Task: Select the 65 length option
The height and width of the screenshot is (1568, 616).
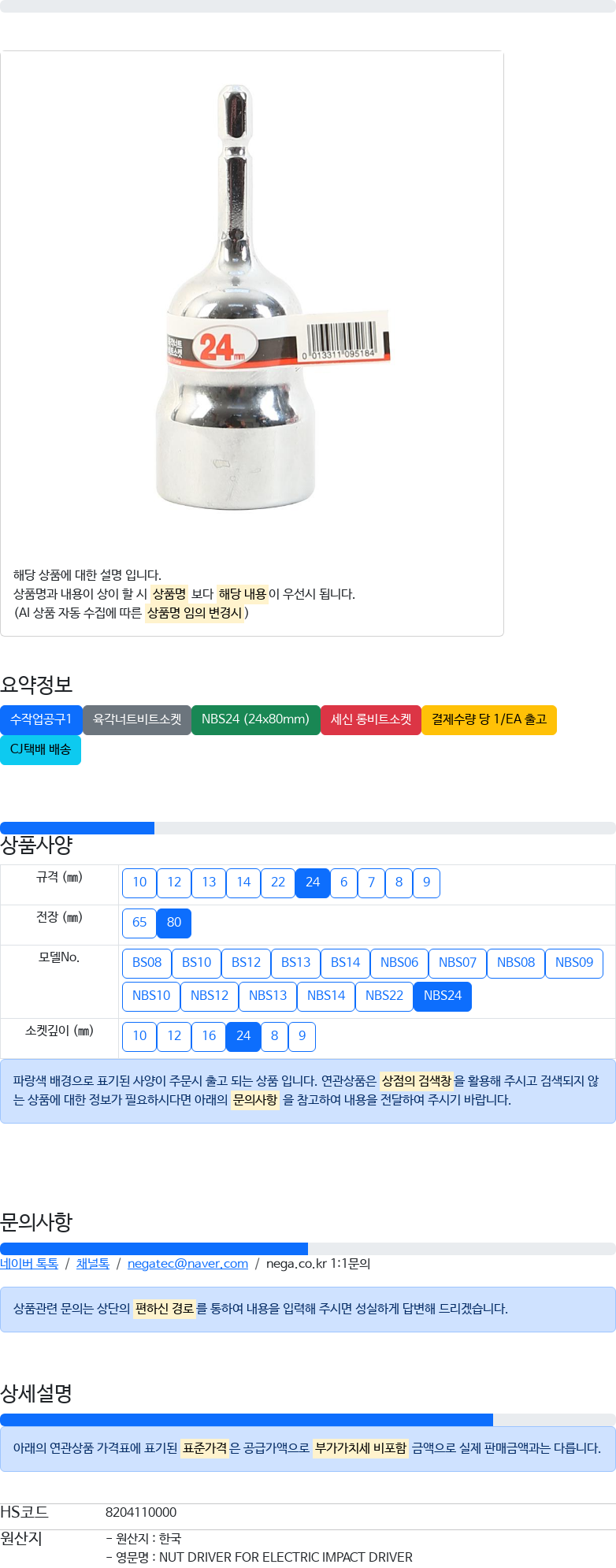Action: point(139,923)
